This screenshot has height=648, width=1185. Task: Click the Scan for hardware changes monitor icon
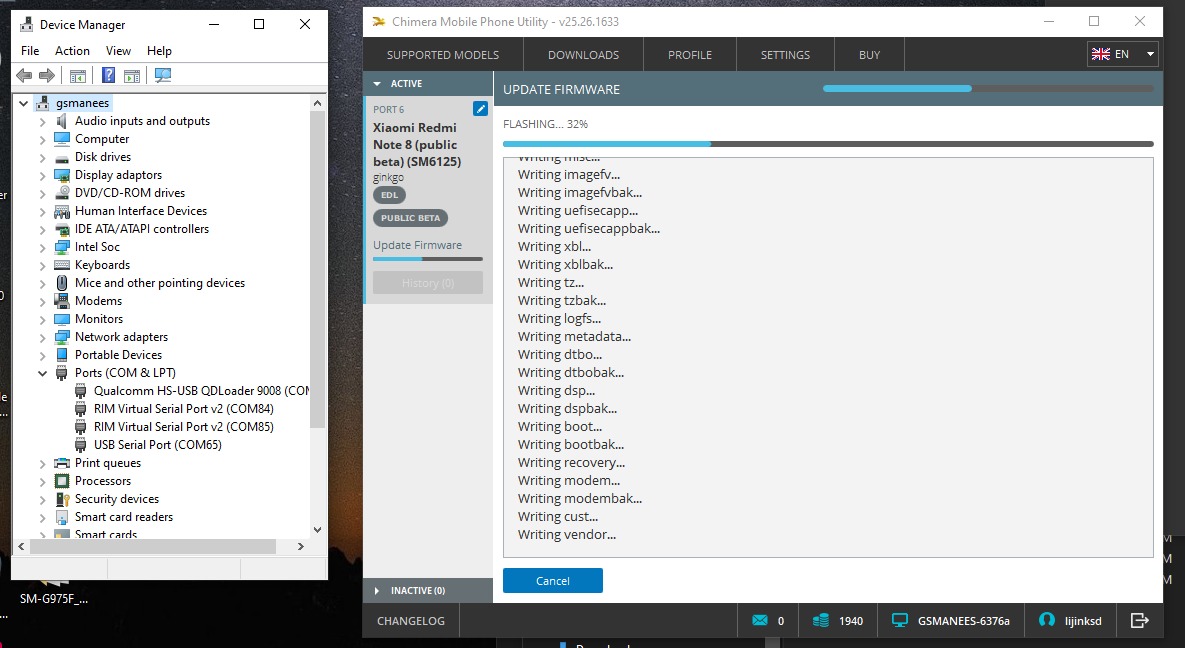pos(162,75)
